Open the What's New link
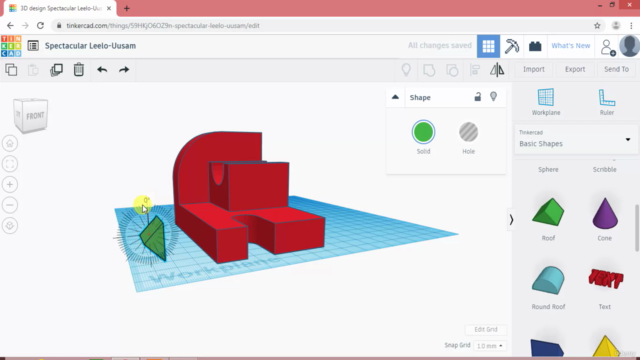The image size is (640, 360). point(571,46)
